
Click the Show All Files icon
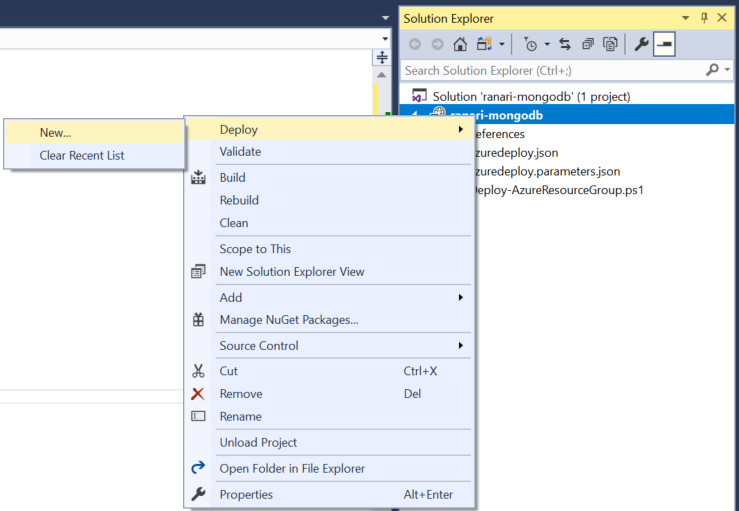[x=610, y=44]
